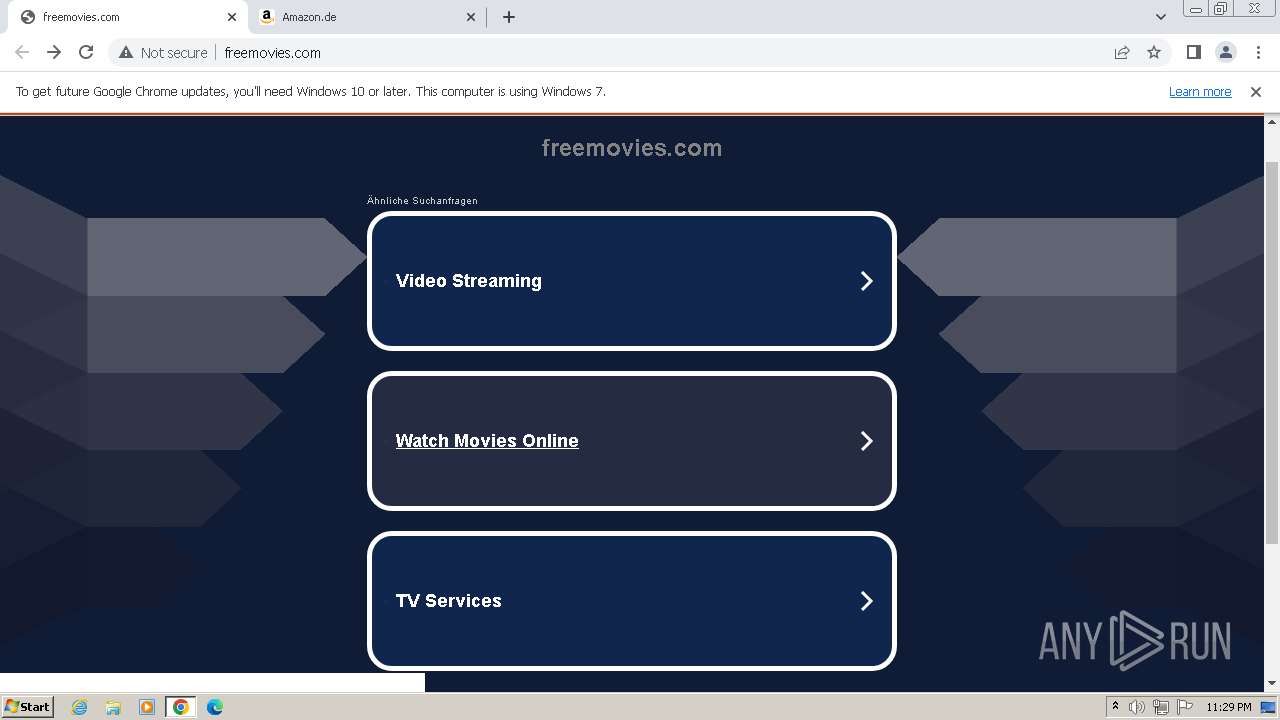Close the Chrome window
Viewport: 1280px width, 720px height.
1254,9
